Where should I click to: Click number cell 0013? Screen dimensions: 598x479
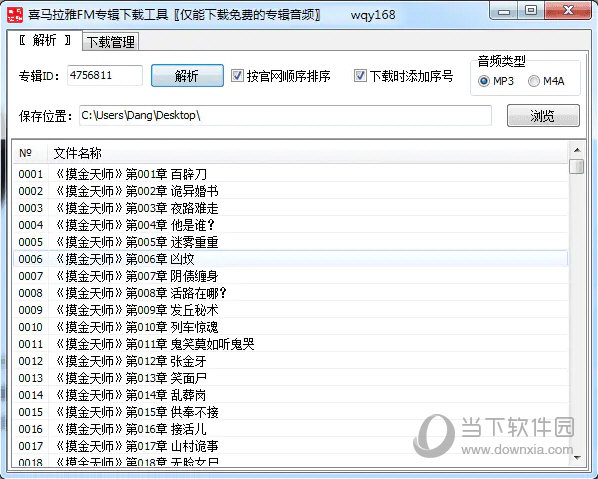pyautogui.click(x=31, y=378)
